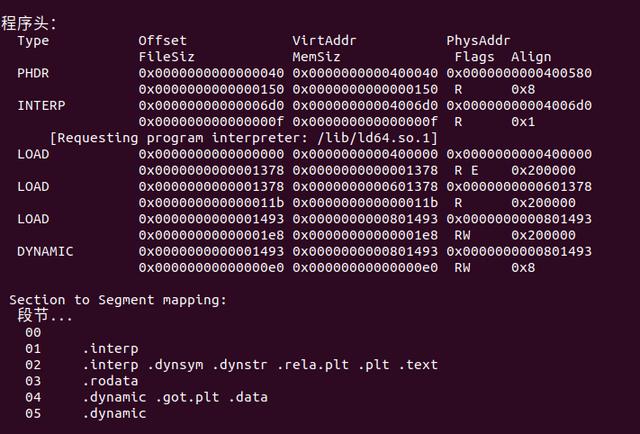The image size is (640, 434).
Task: Click the 'R E' flags value
Action: tap(467, 171)
